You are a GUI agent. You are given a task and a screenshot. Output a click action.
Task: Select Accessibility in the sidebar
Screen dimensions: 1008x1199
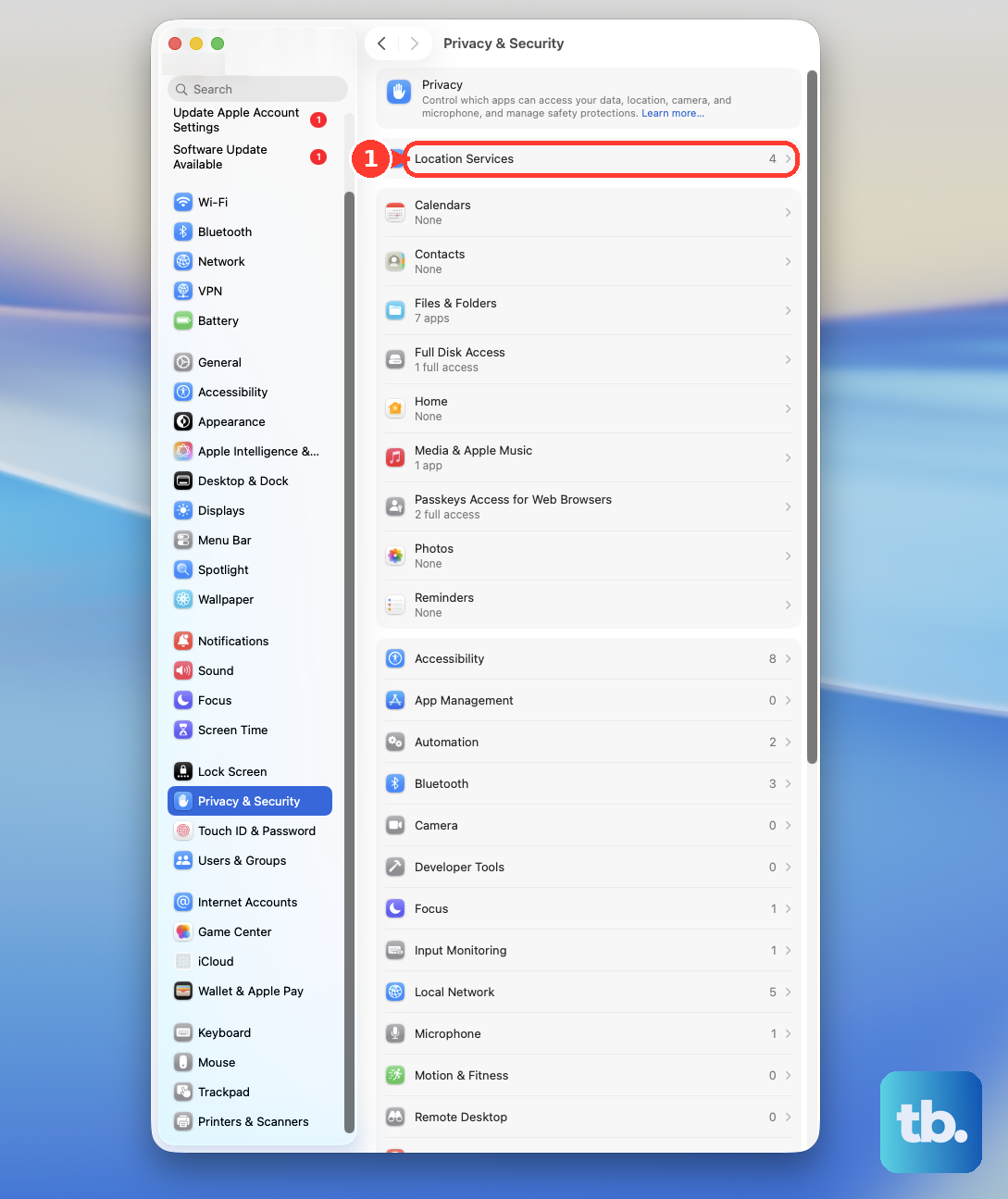(x=250, y=392)
